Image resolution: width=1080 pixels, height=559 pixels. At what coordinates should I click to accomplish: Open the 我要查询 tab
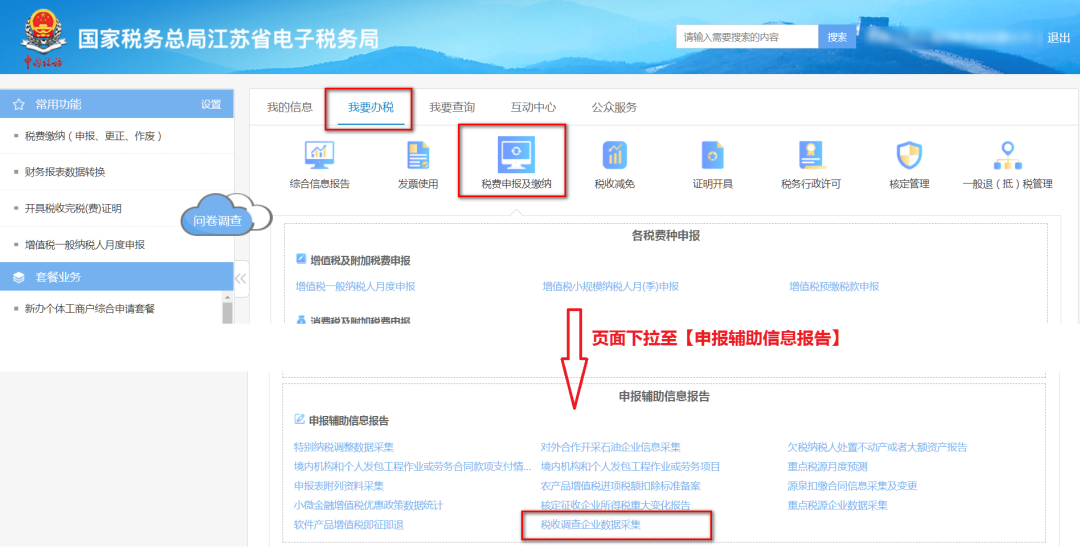pyautogui.click(x=452, y=107)
